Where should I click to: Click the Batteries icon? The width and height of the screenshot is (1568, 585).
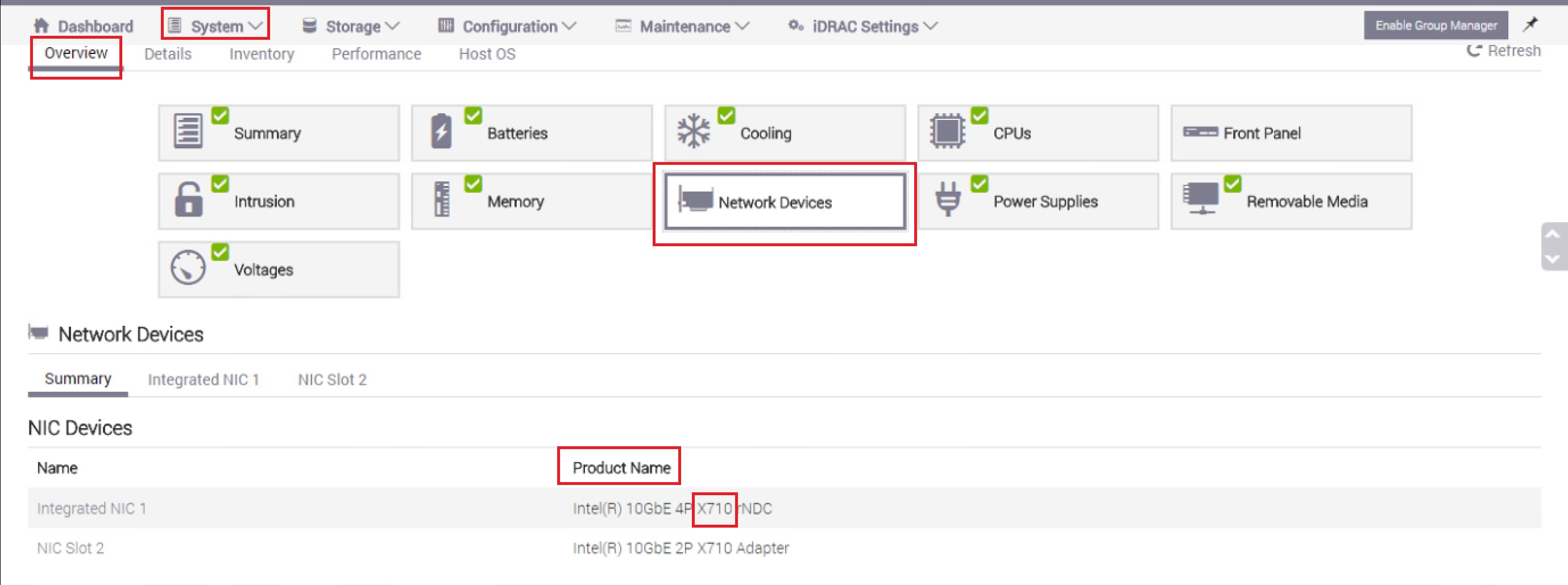coord(441,131)
